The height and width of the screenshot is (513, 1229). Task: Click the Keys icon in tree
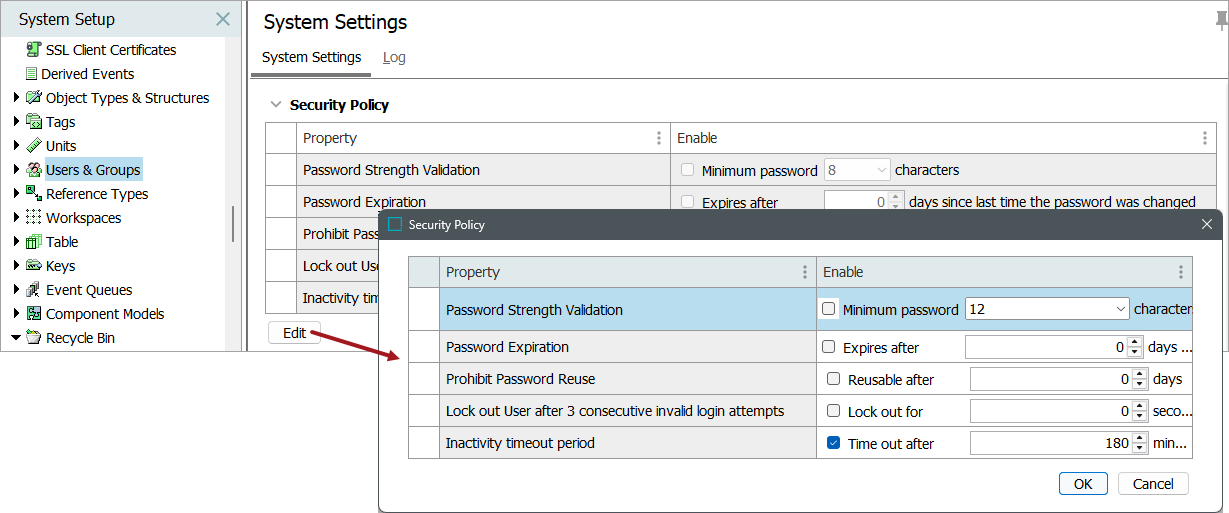click(x=34, y=266)
